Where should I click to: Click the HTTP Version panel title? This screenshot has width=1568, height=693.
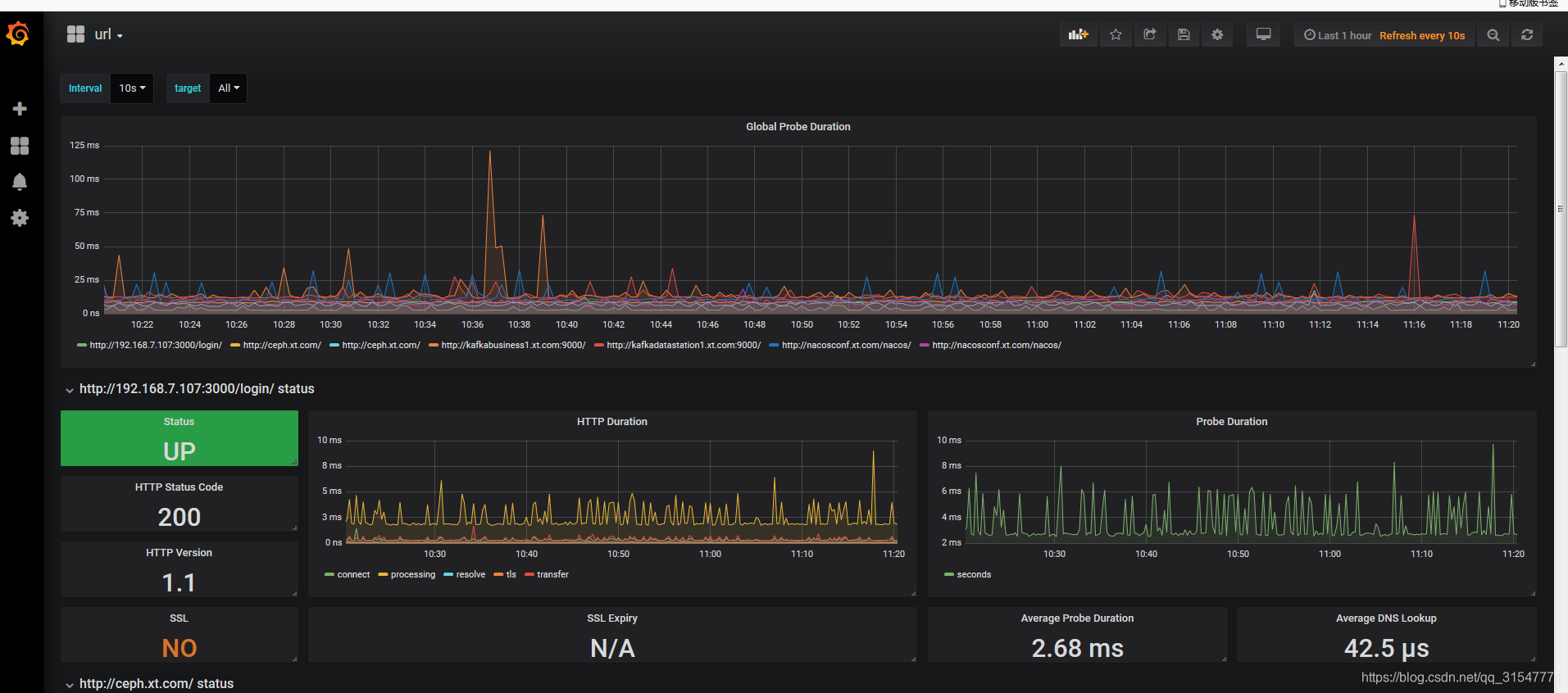[179, 552]
